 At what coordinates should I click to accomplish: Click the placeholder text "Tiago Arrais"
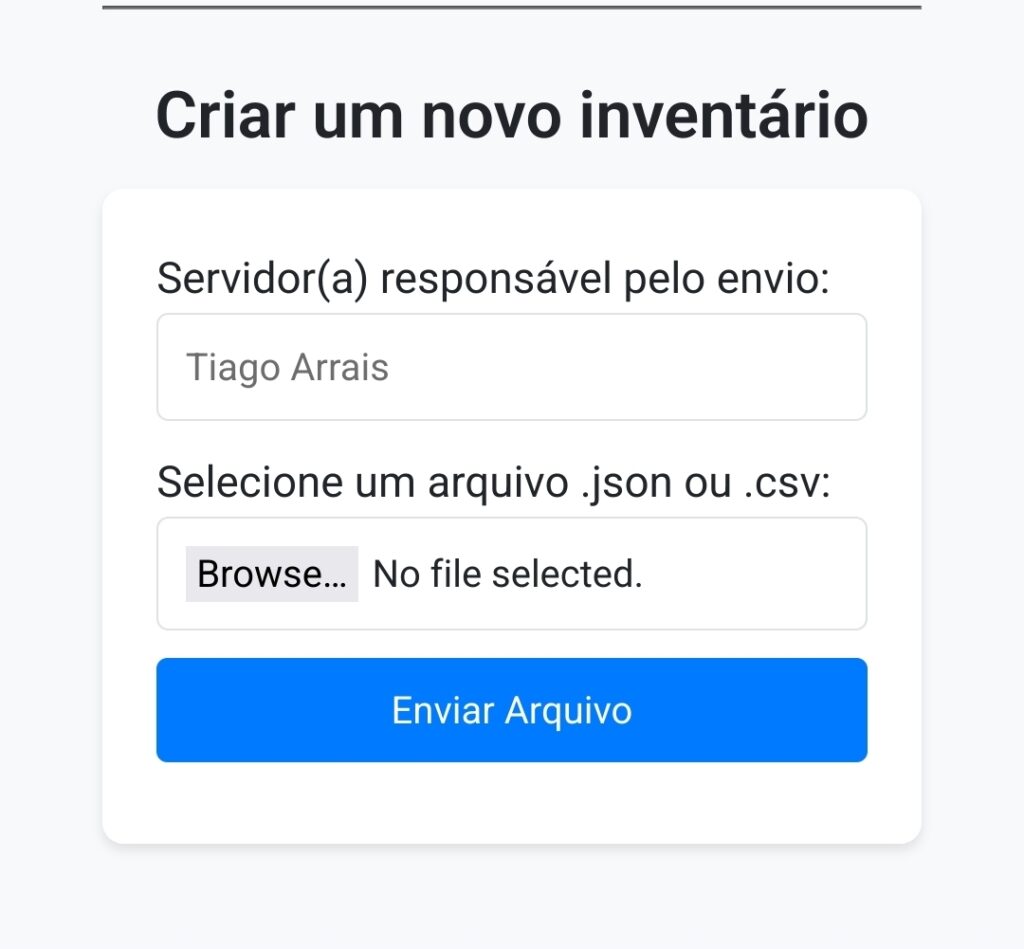(x=287, y=368)
